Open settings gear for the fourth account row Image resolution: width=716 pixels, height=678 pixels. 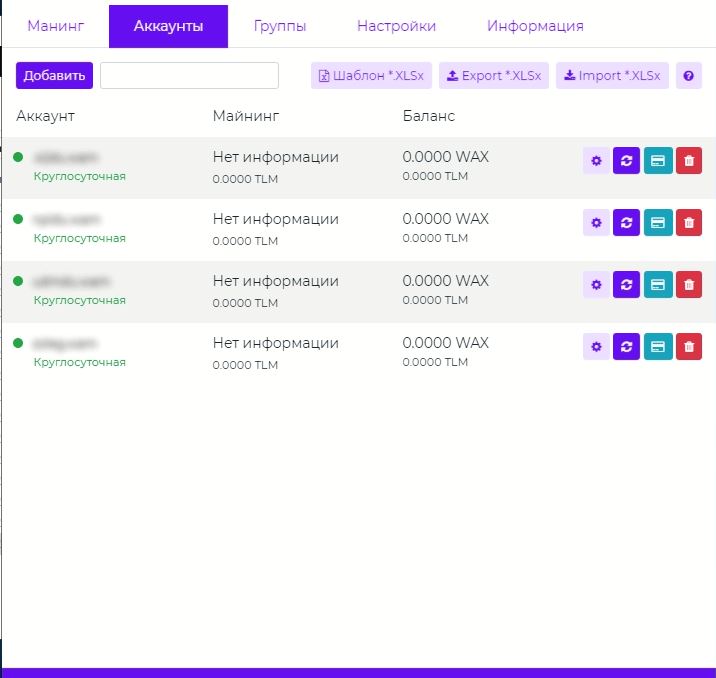coord(596,347)
